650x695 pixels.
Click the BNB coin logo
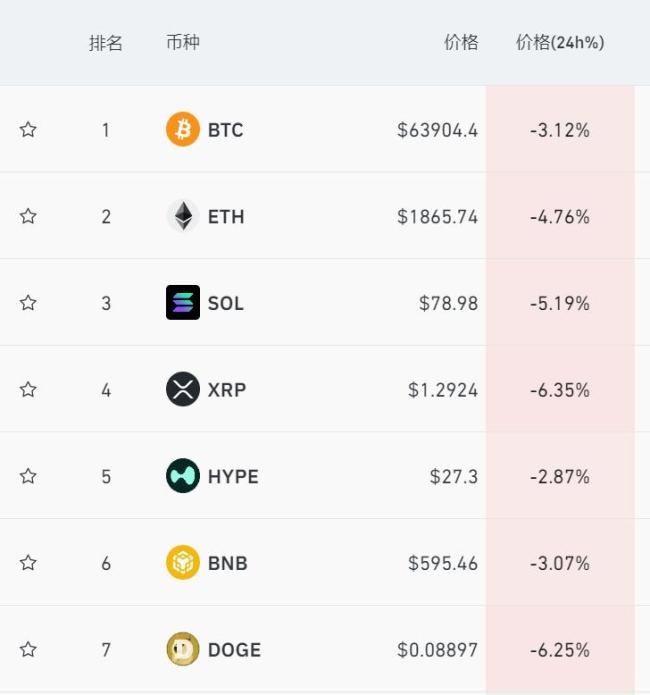(x=183, y=563)
